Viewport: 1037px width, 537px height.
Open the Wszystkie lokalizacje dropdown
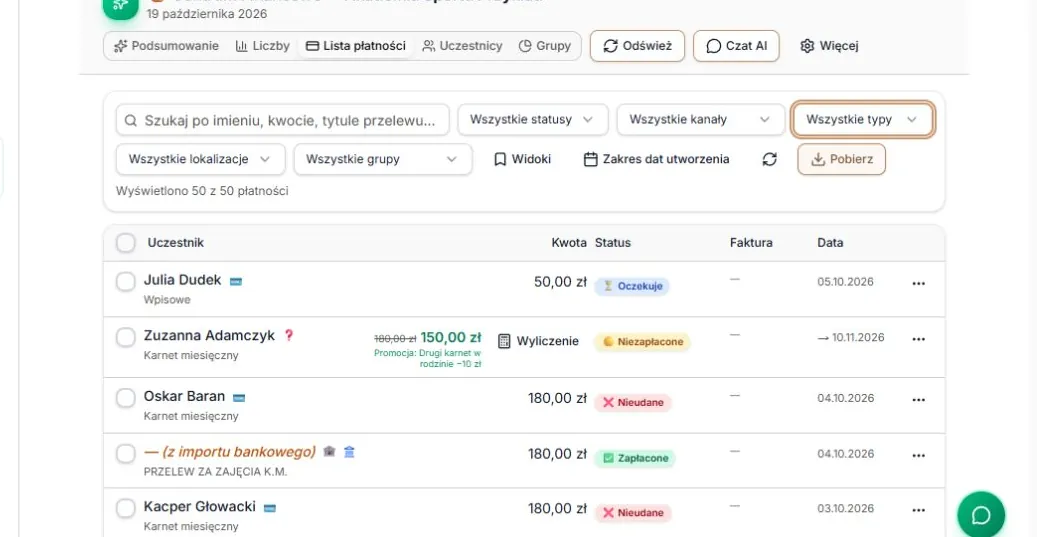click(200, 159)
